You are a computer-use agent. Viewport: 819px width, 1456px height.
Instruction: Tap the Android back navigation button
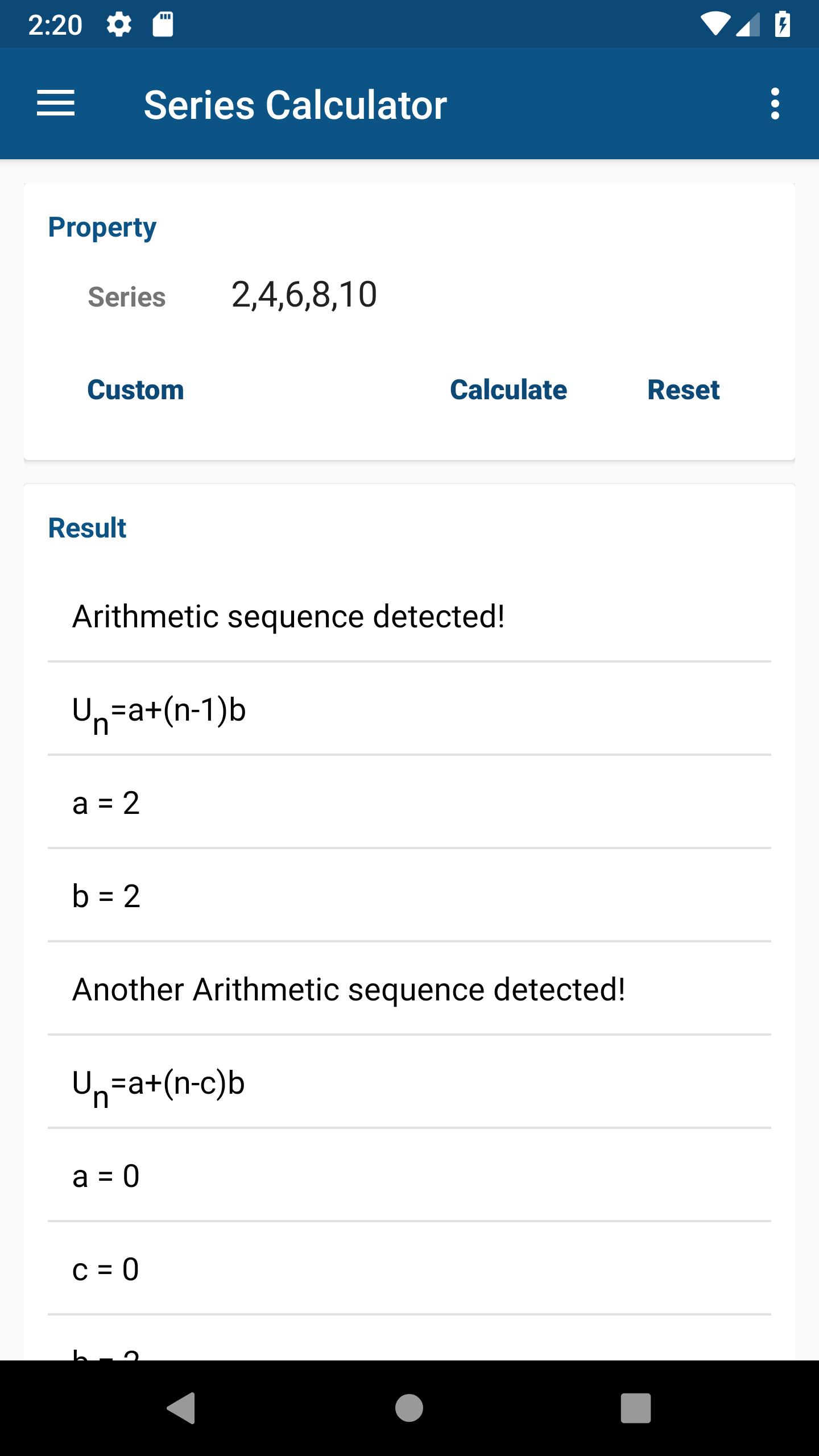[x=181, y=1408]
